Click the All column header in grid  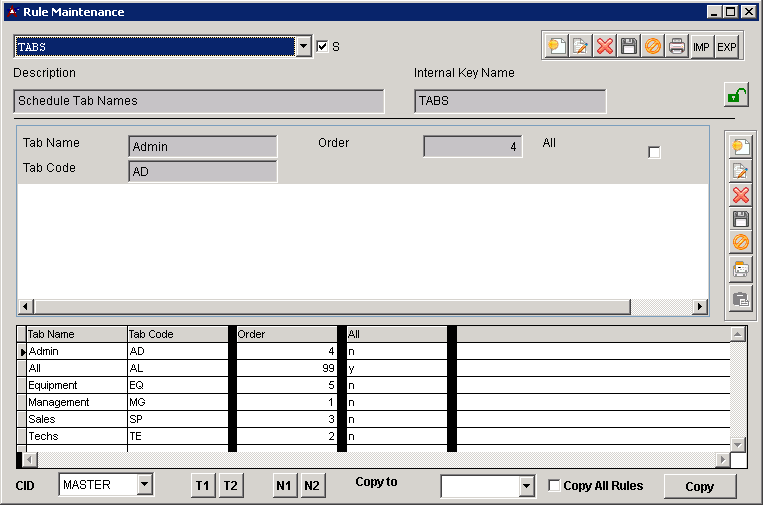pos(397,334)
